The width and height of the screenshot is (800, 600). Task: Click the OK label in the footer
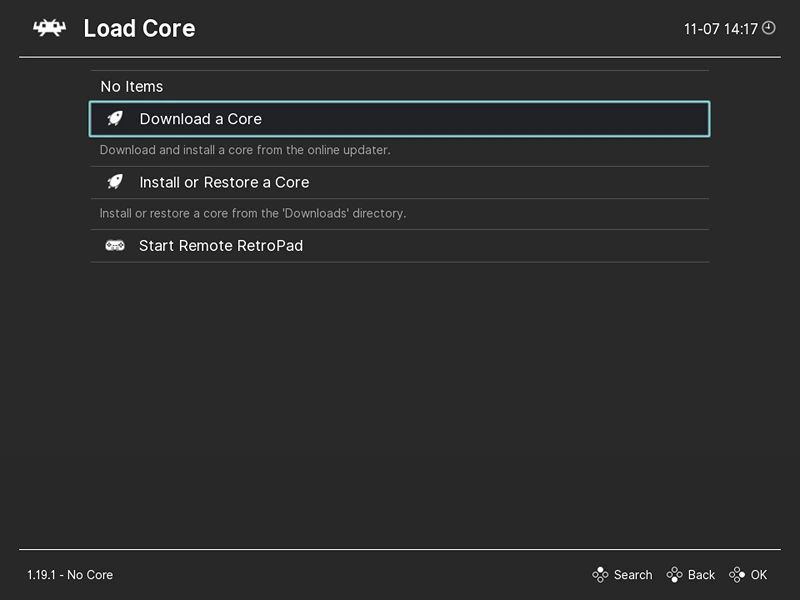click(759, 575)
